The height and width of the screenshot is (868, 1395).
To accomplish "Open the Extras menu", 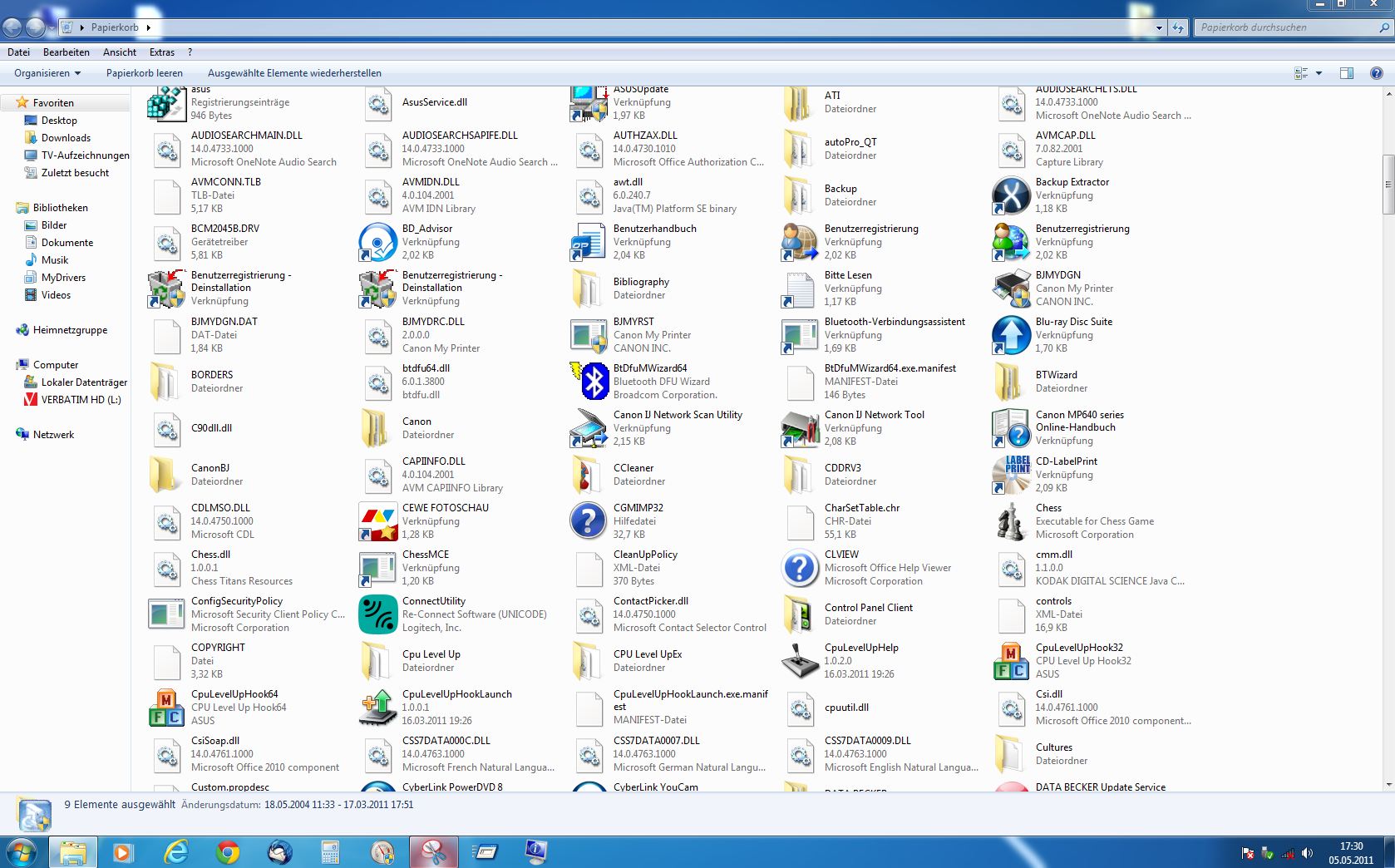I will [x=162, y=52].
